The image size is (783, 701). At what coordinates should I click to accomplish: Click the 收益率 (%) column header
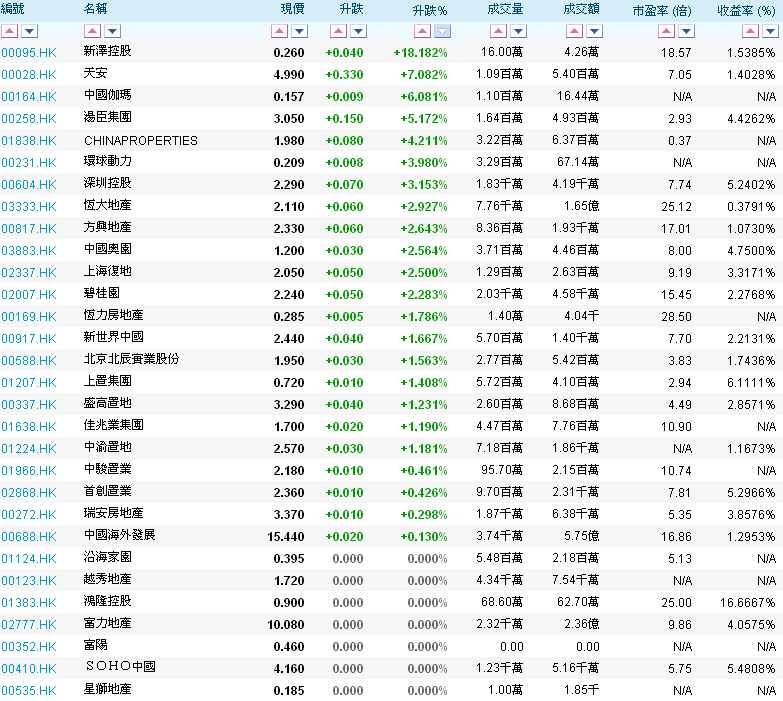point(747,10)
